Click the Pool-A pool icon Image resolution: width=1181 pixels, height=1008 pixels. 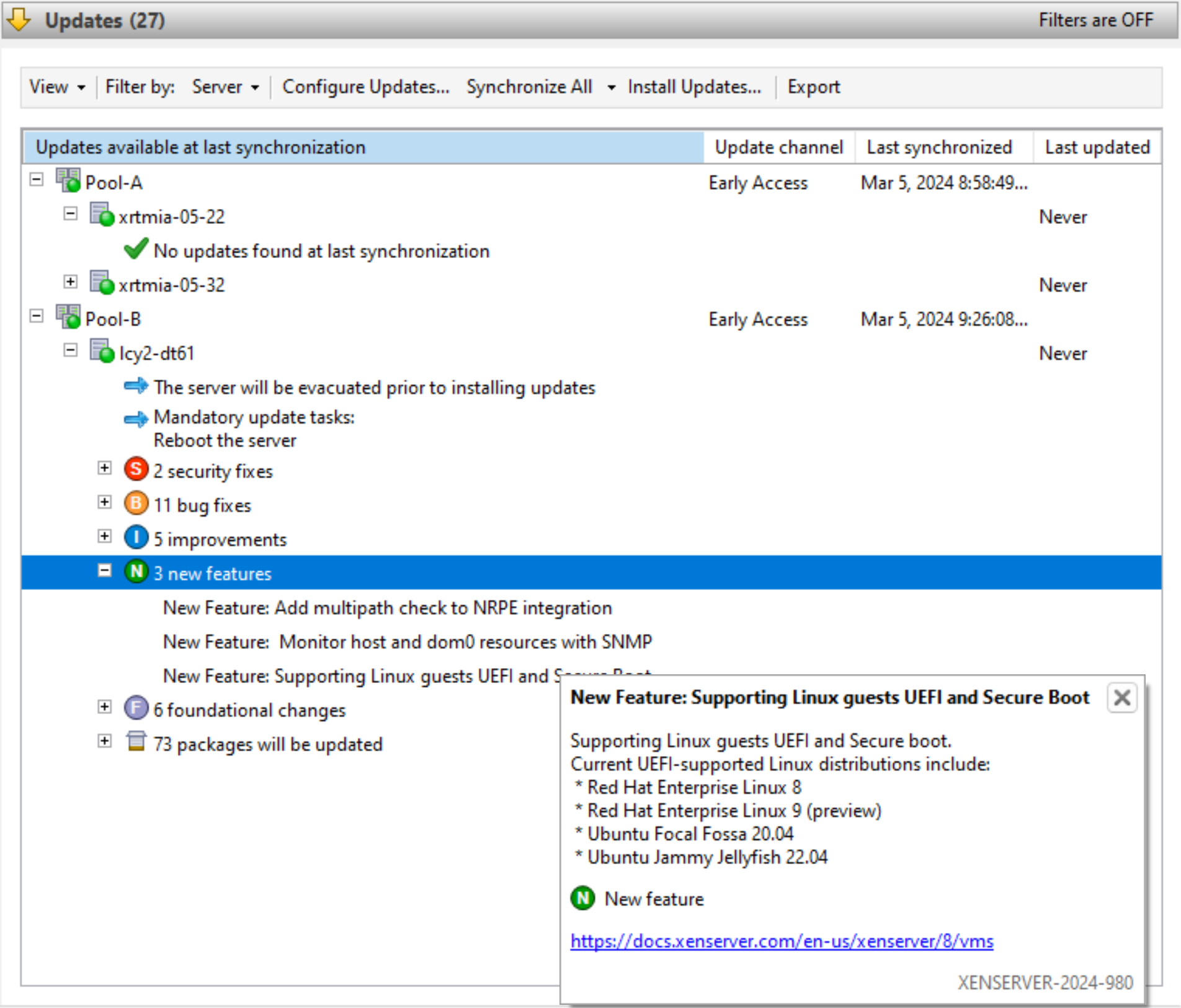click(68, 181)
